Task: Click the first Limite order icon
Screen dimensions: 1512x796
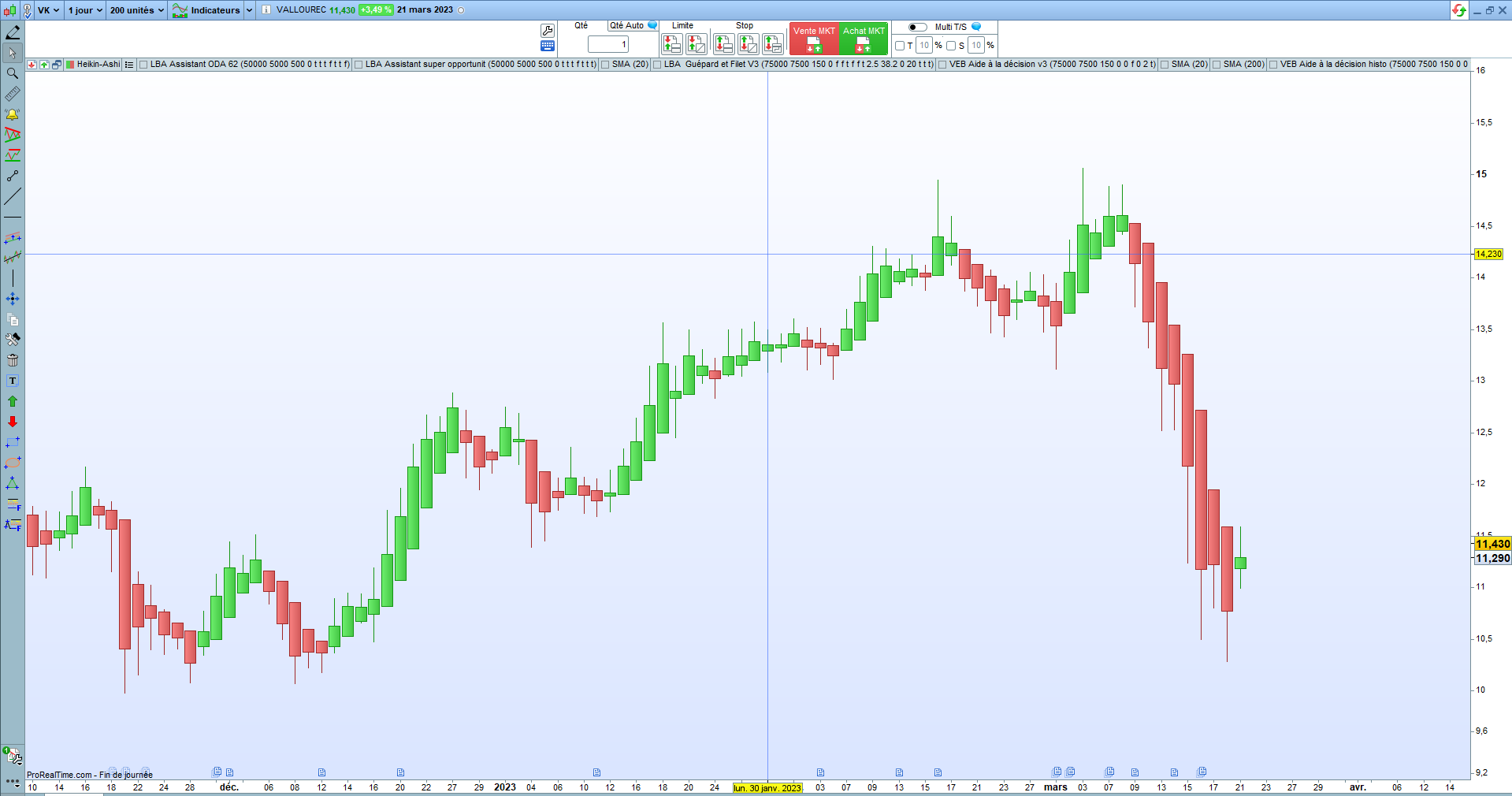Action: (x=671, y=43)
